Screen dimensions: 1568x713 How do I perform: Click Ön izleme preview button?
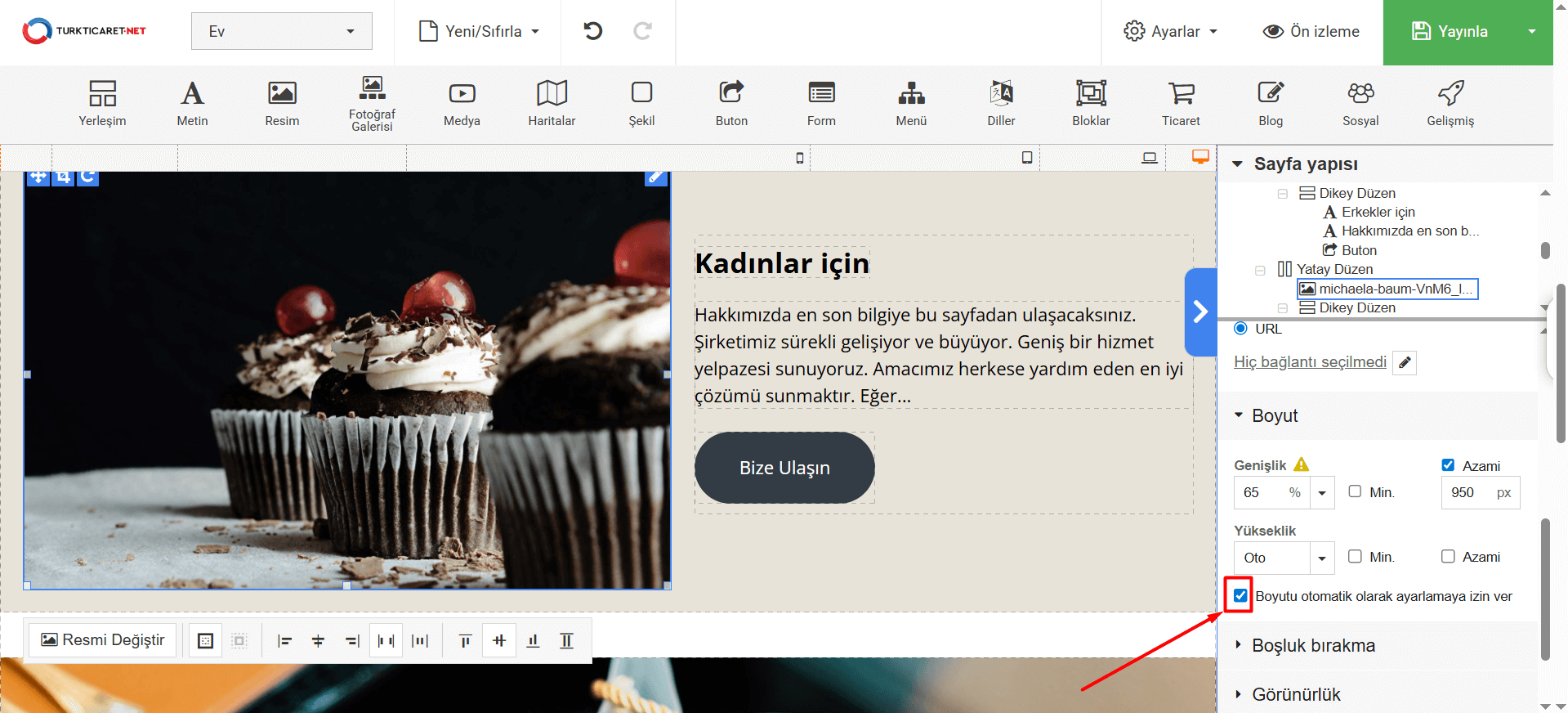tap(1311, 31)
